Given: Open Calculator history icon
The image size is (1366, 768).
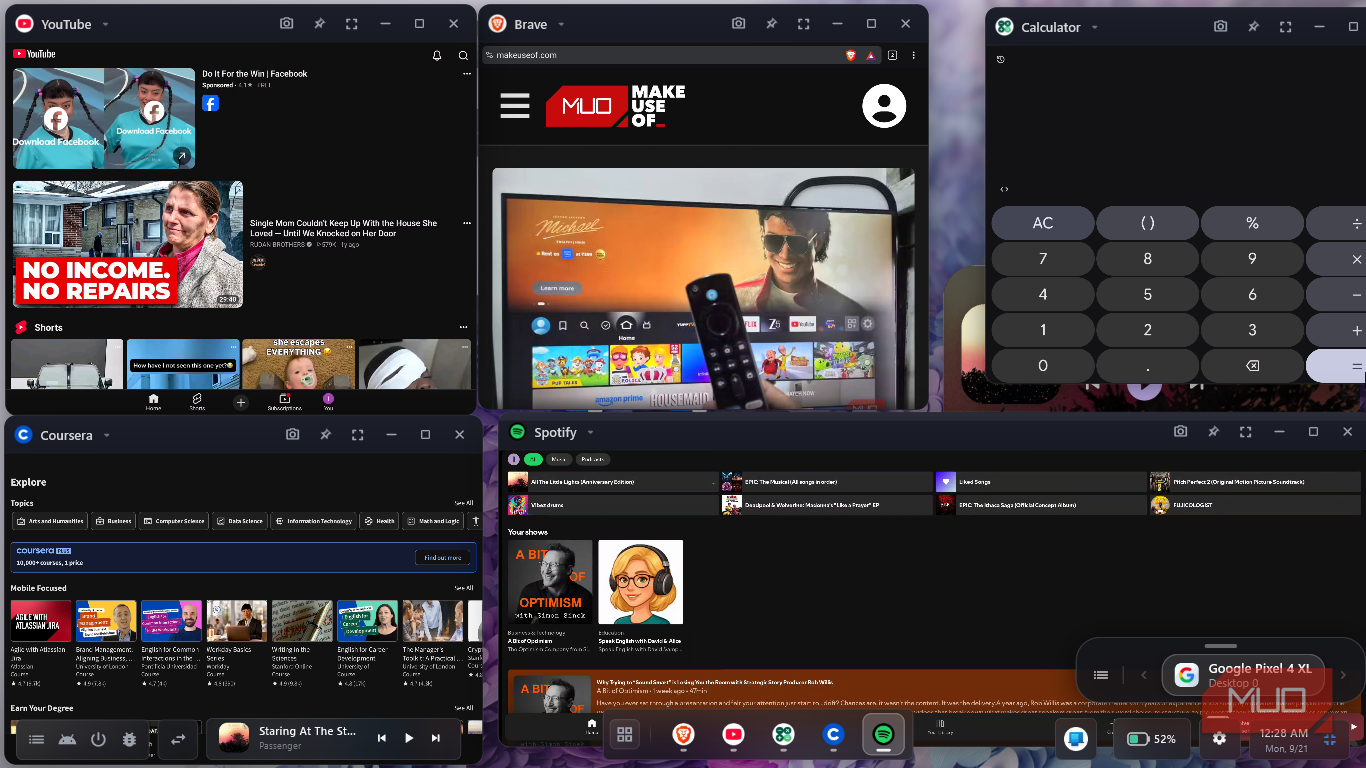Looking at the screenshot, I should tap(1001, 60).
